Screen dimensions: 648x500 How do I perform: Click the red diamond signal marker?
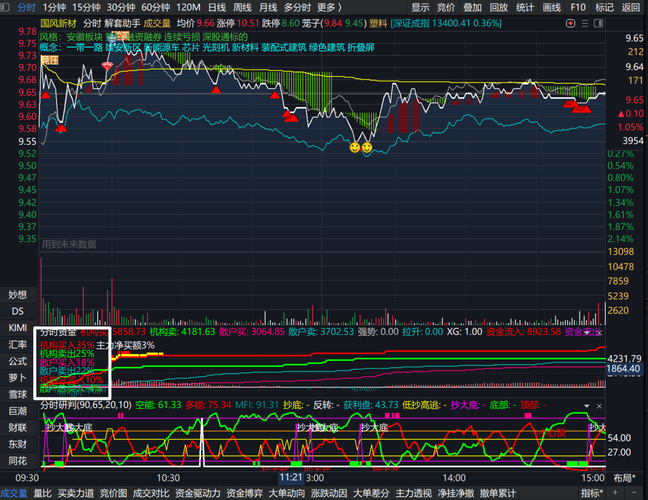click(x=107, y=66)
